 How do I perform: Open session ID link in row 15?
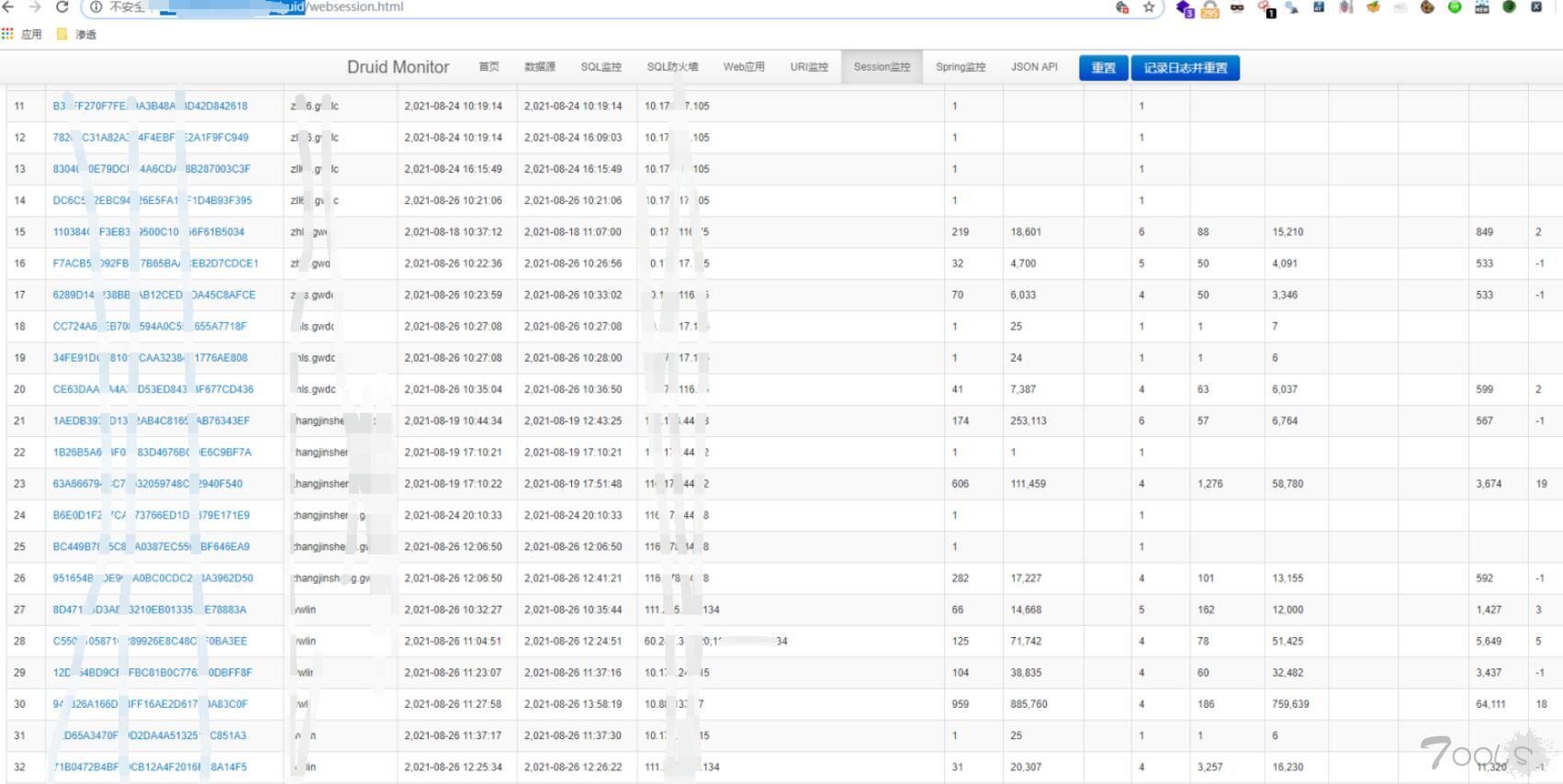point(148,232)
